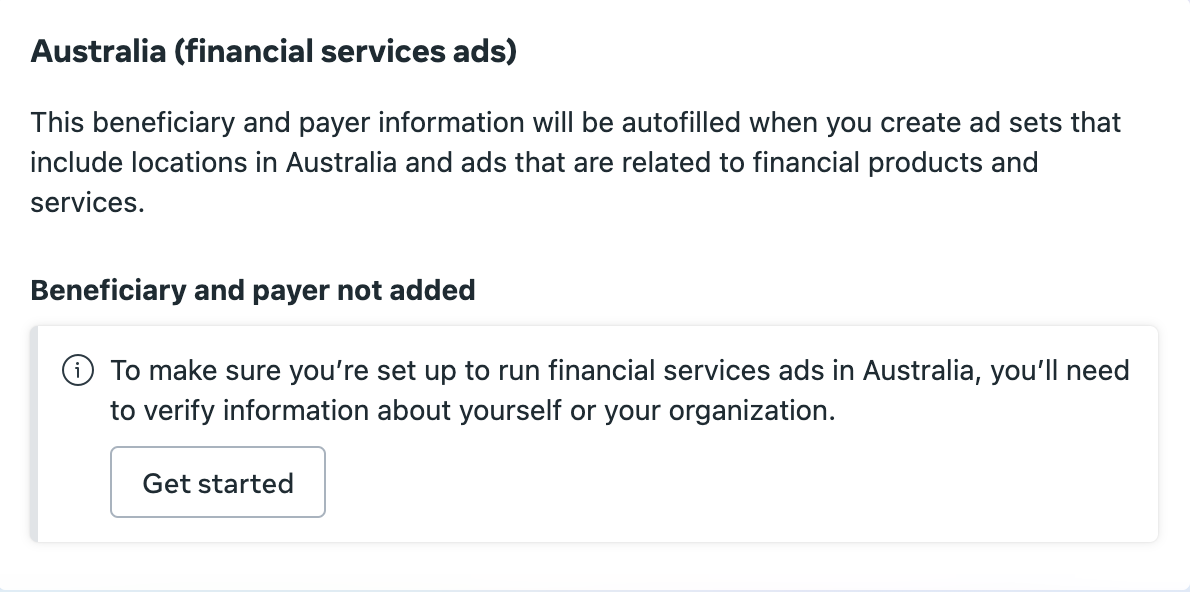
Task: Click the gray left bar of the notice box
Action: click(x=34, y=434)
